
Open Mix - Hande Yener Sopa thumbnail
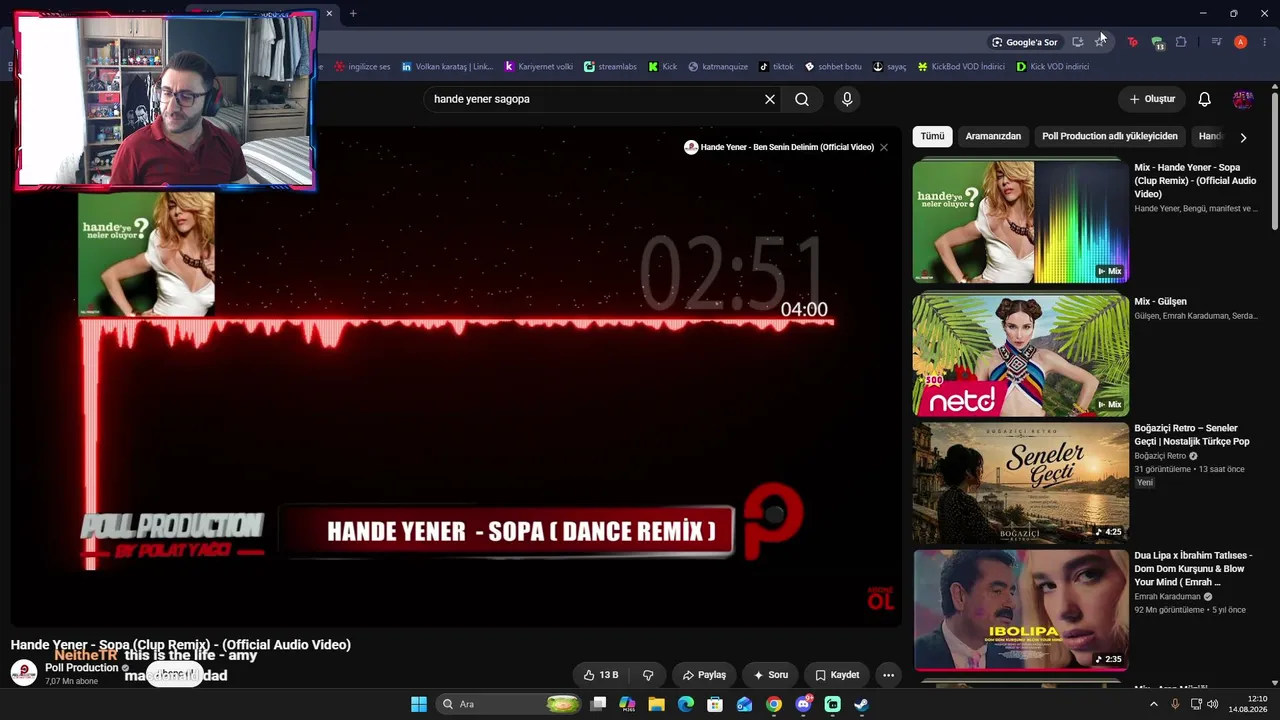click(x=1020, y=221)
